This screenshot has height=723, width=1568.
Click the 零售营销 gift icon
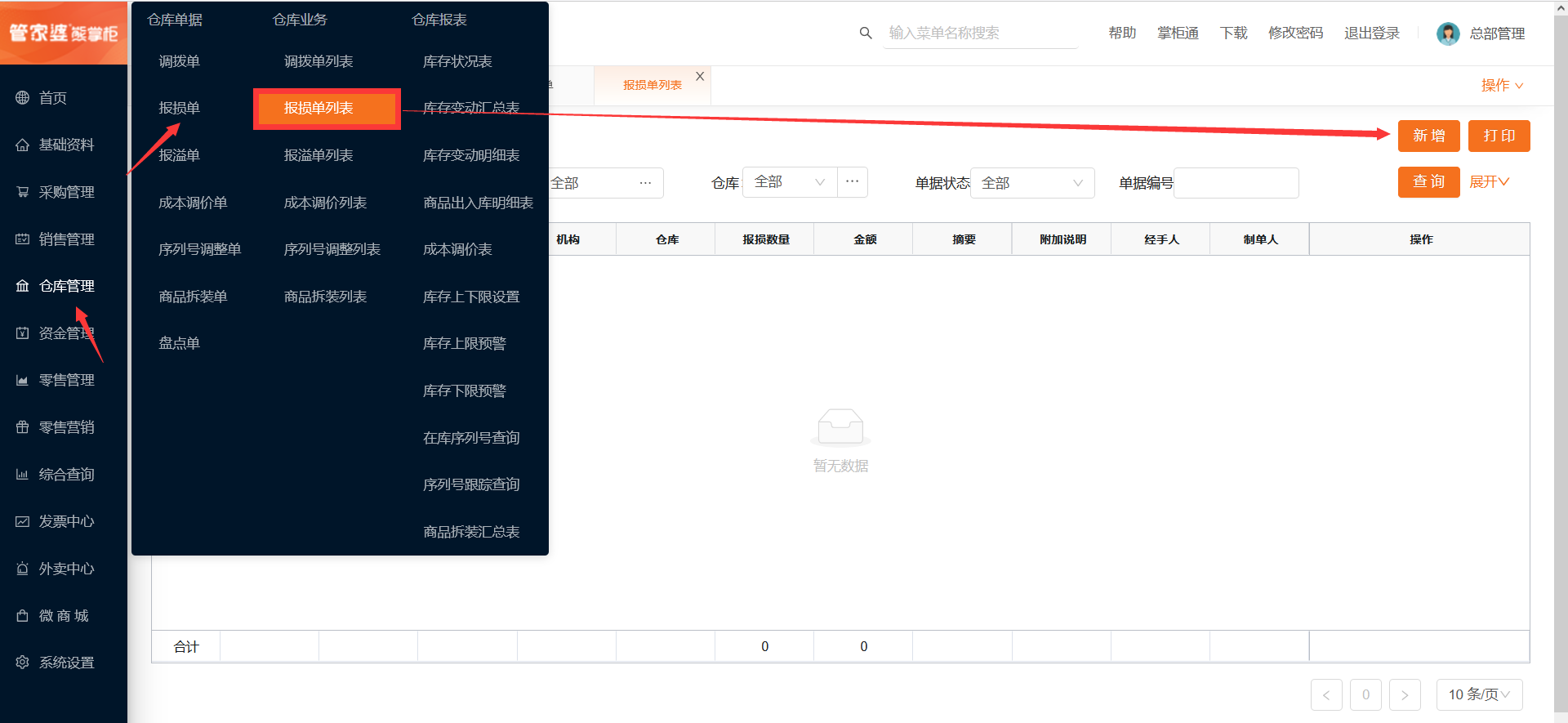22,427
